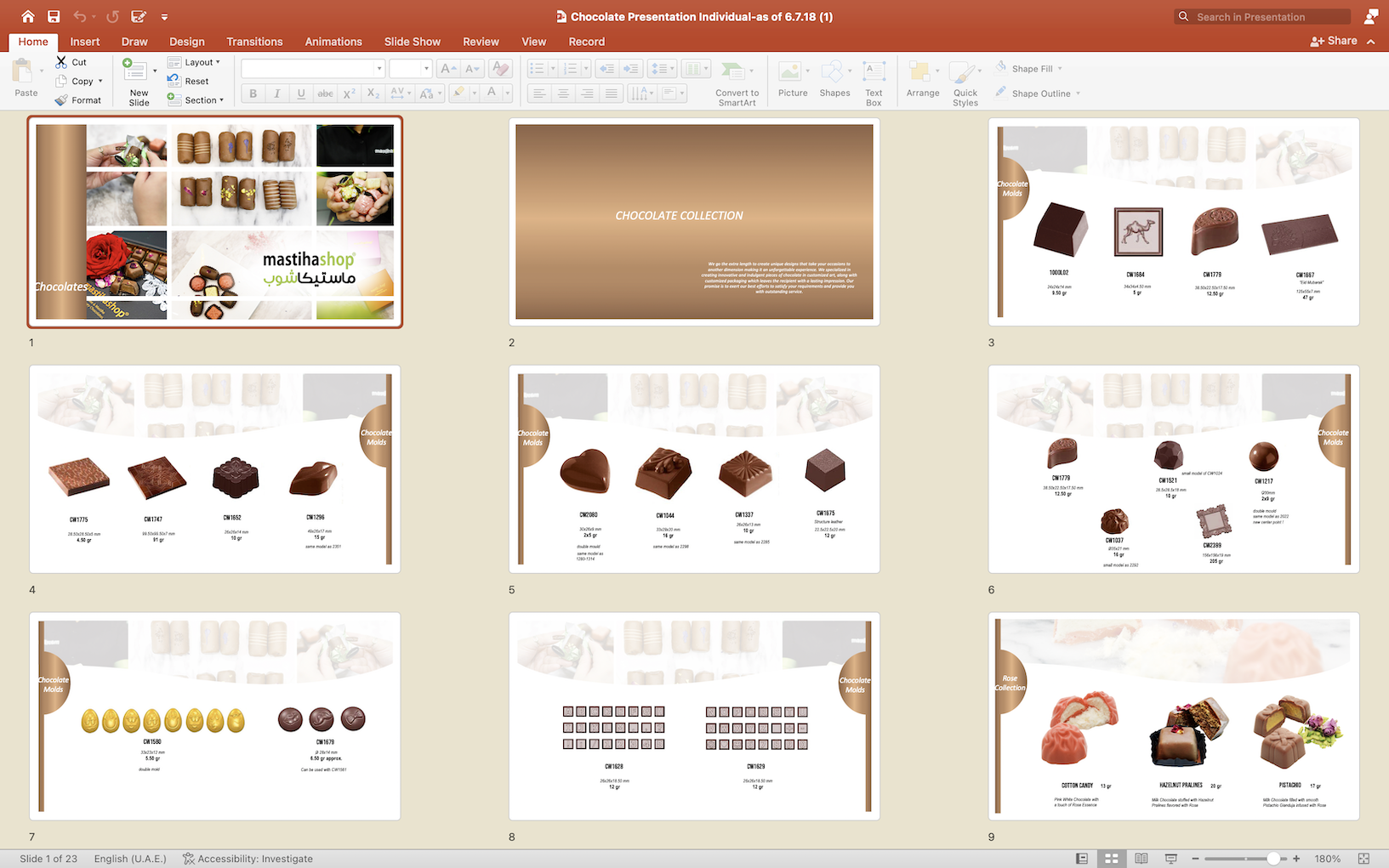
Task: Click the Format painter brush icon
Action: 61,100
